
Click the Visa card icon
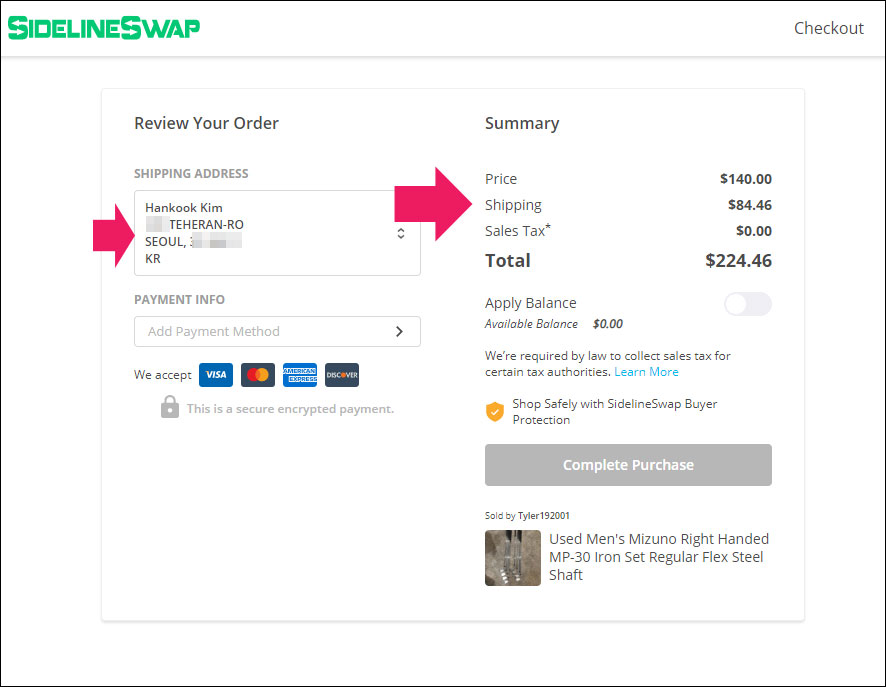pyautogui.click(x=216, y=375)
